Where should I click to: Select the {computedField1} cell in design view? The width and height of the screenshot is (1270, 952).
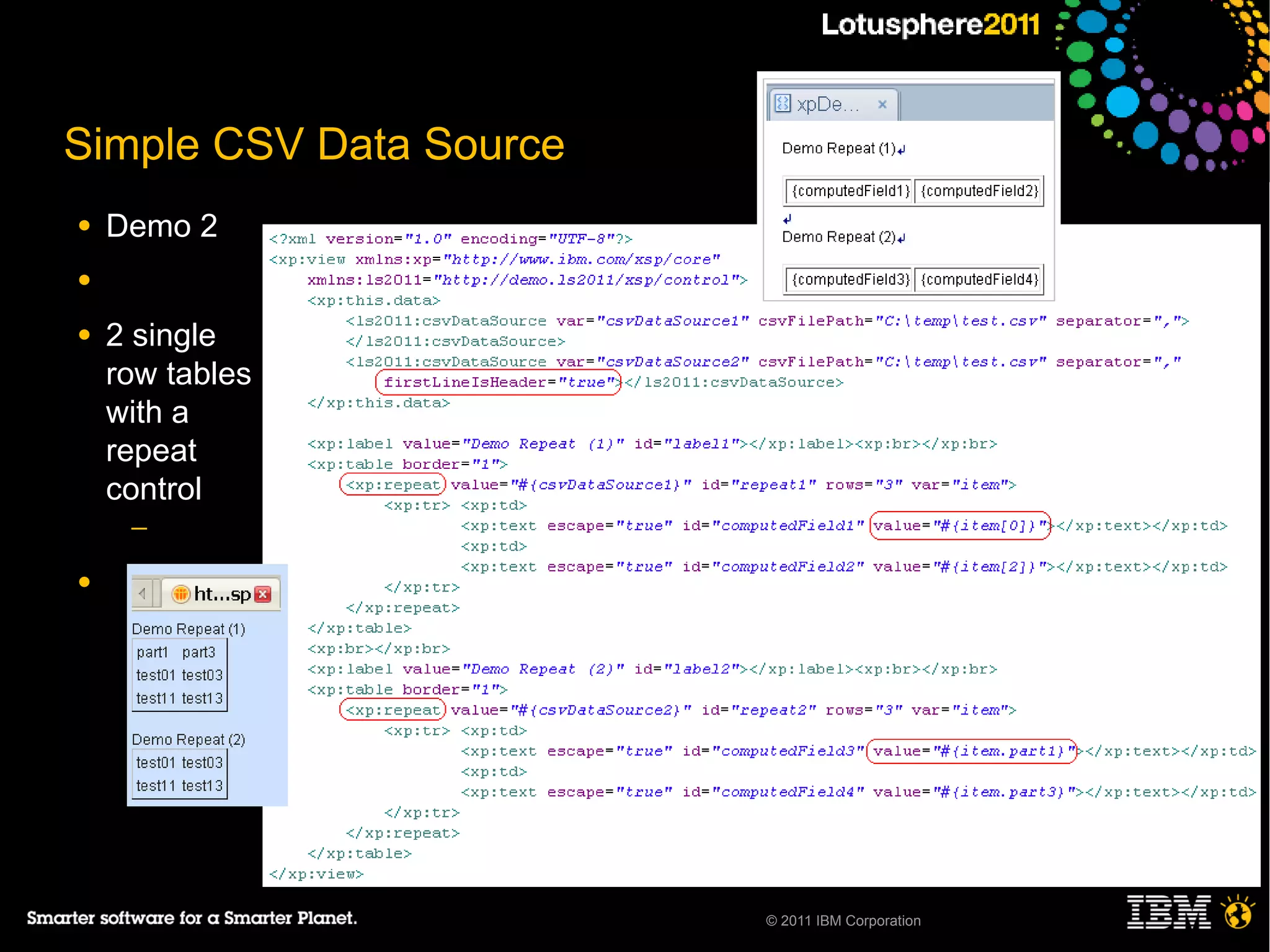[x=850, y=190]
